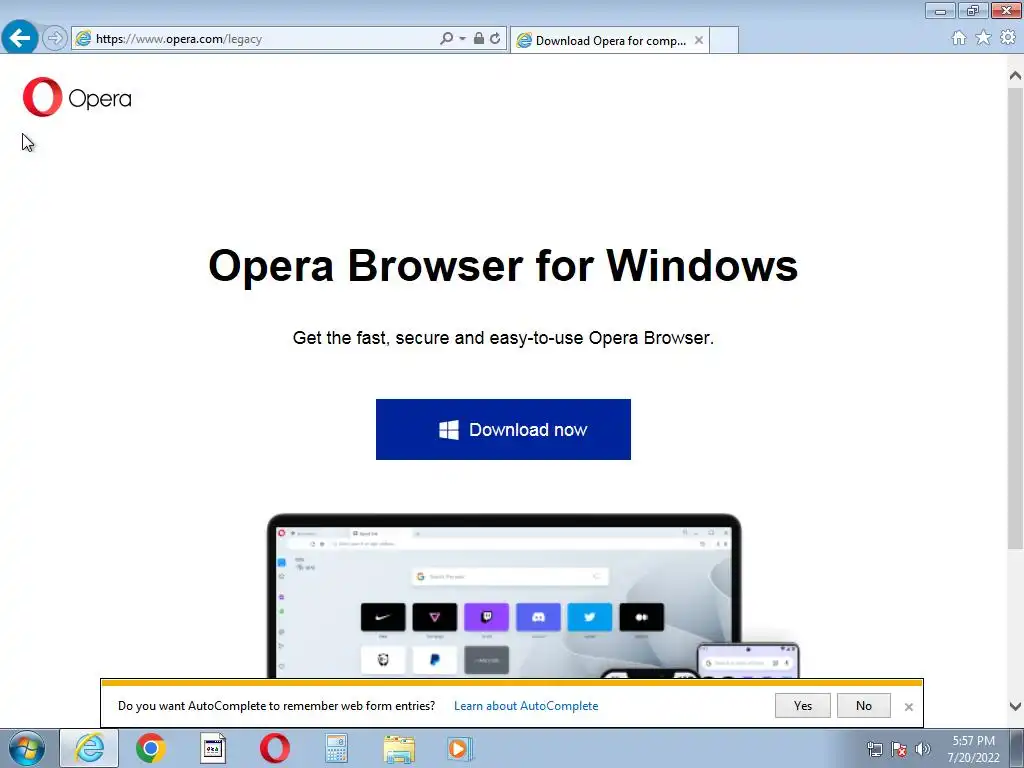Open the Home page icon
Image resolution: width=1024 pixels, height=768 pixels.
coord(959,38)
